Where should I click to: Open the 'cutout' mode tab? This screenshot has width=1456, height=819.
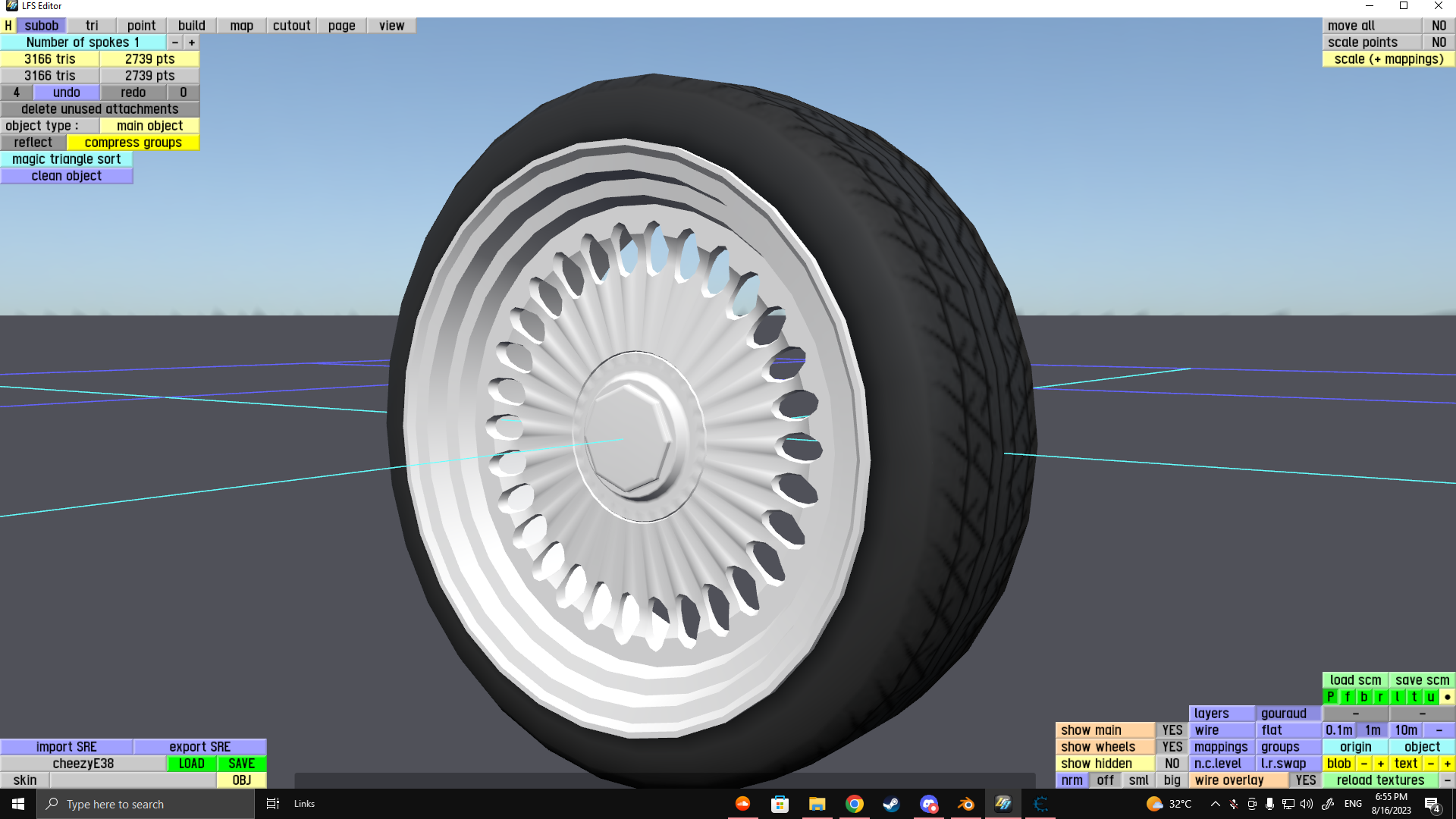point(291,26)
